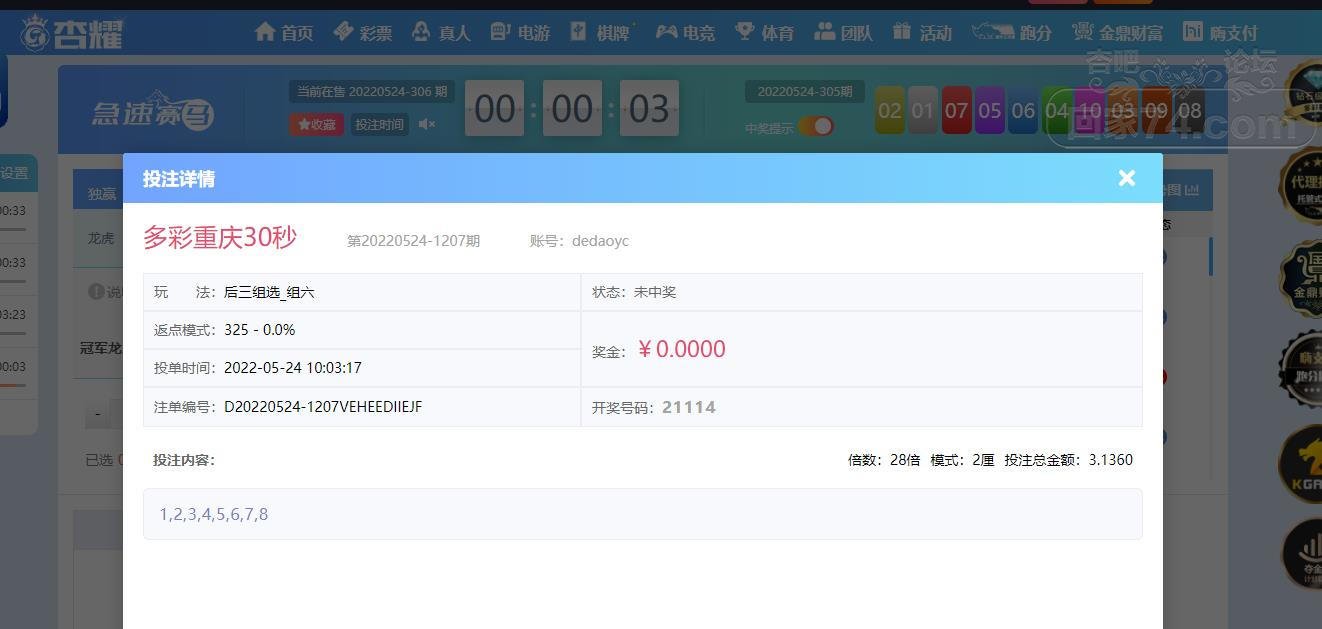1322x629 pixels.
Task: Click the prize amount ￥0.0000
Action: [681, 349]
